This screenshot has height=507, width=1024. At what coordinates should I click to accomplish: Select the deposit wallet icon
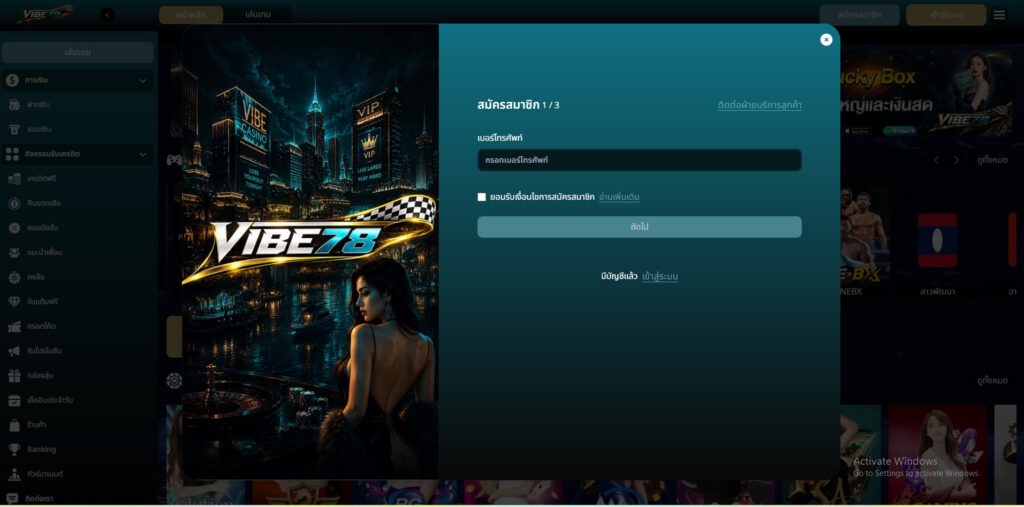point(14,105)
